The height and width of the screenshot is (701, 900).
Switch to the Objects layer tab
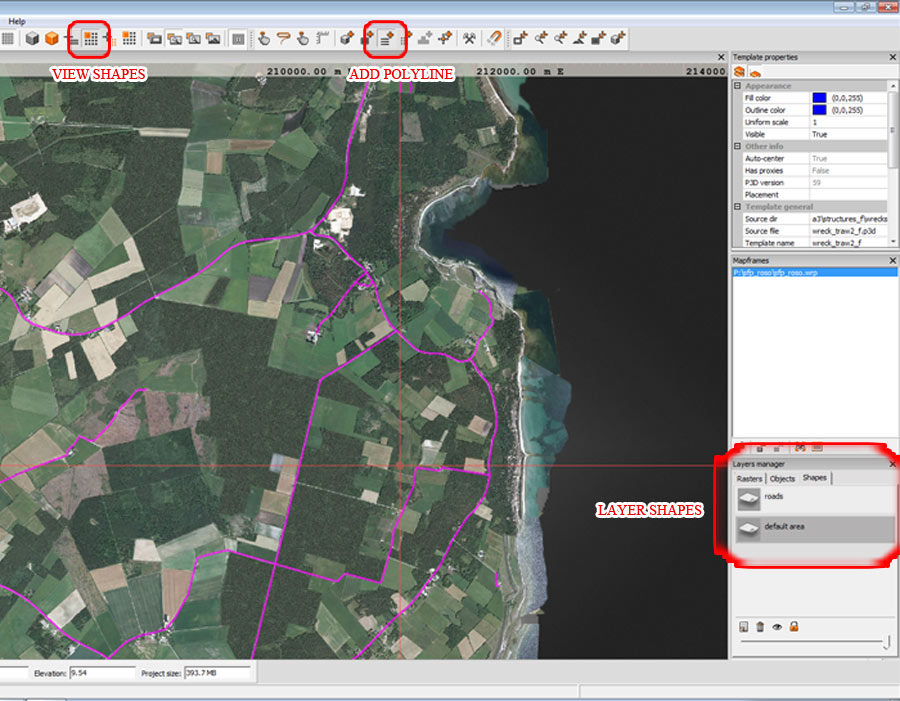(782, 479)
